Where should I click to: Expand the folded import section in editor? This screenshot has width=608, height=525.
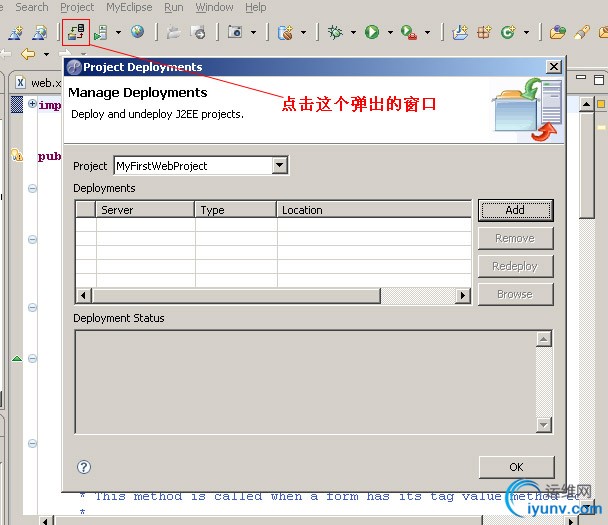[x=32, y=104]
